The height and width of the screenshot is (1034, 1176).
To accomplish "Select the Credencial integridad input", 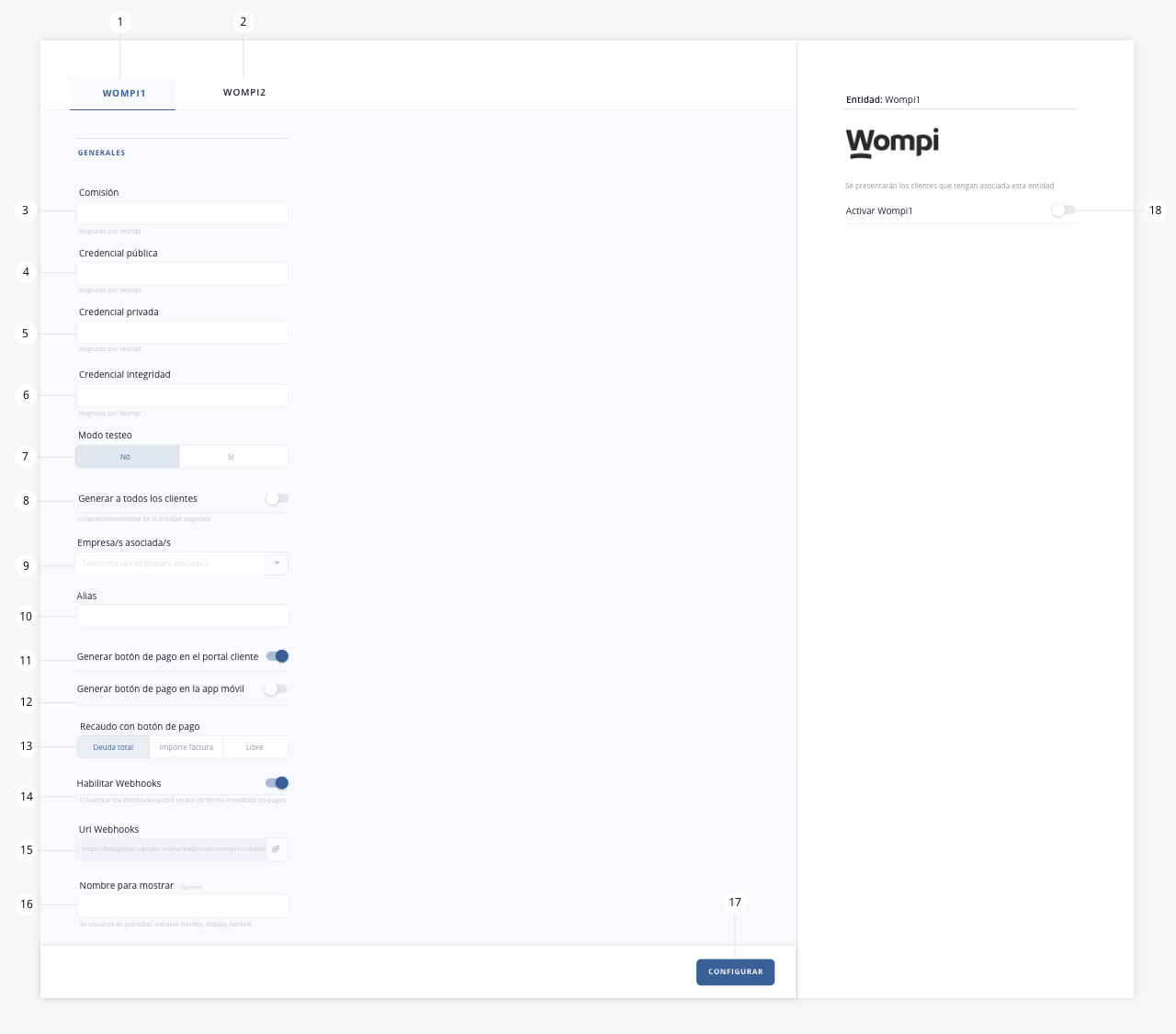I will pos(182,395).
